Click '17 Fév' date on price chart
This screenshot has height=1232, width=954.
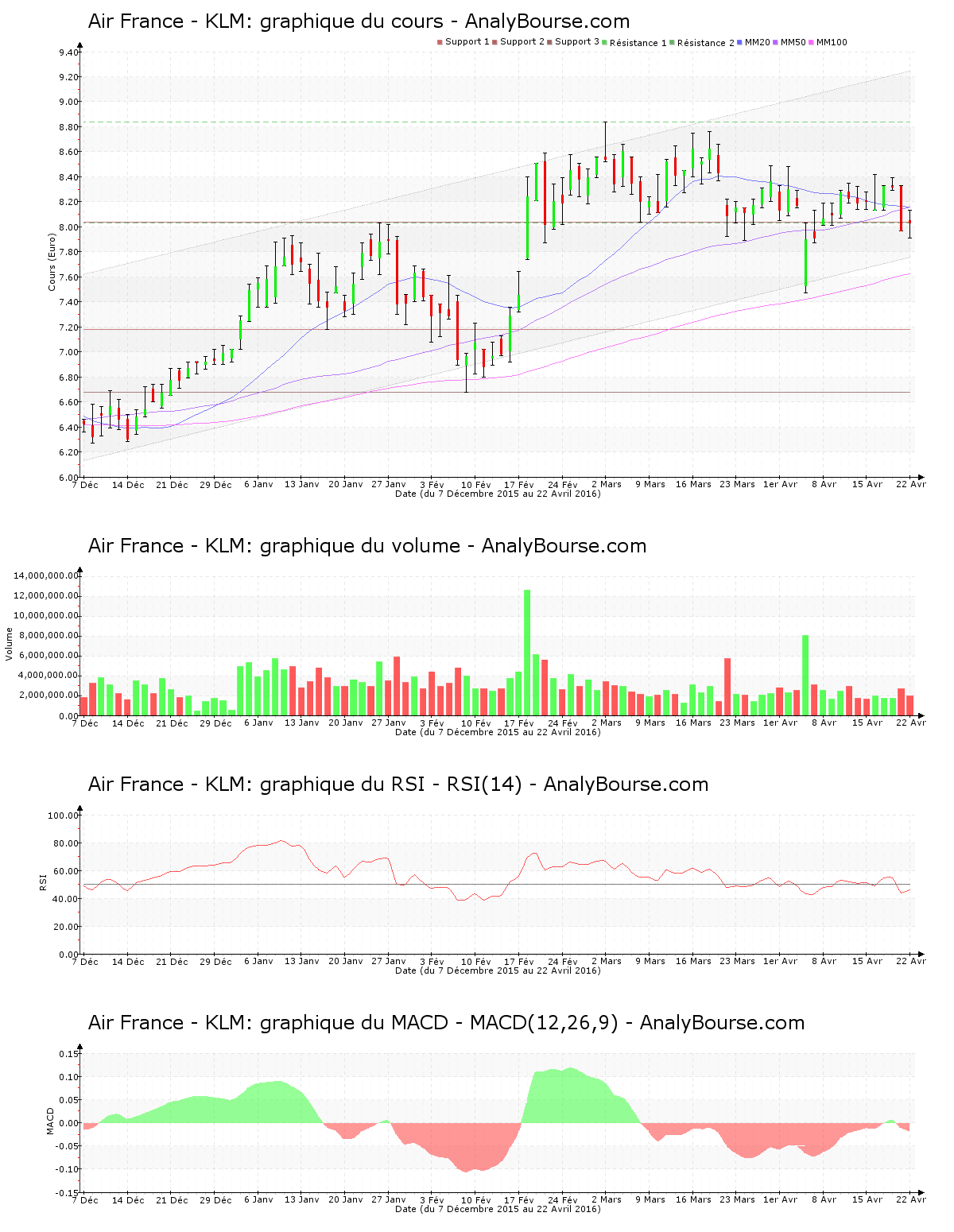(x=519, y=485)
